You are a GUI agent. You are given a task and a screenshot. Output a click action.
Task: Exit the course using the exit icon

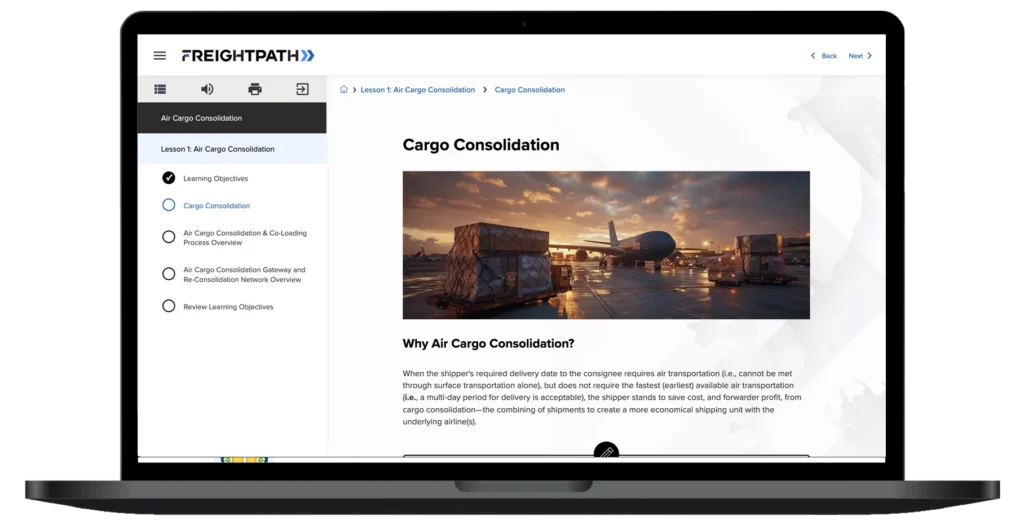coord(302,89)
